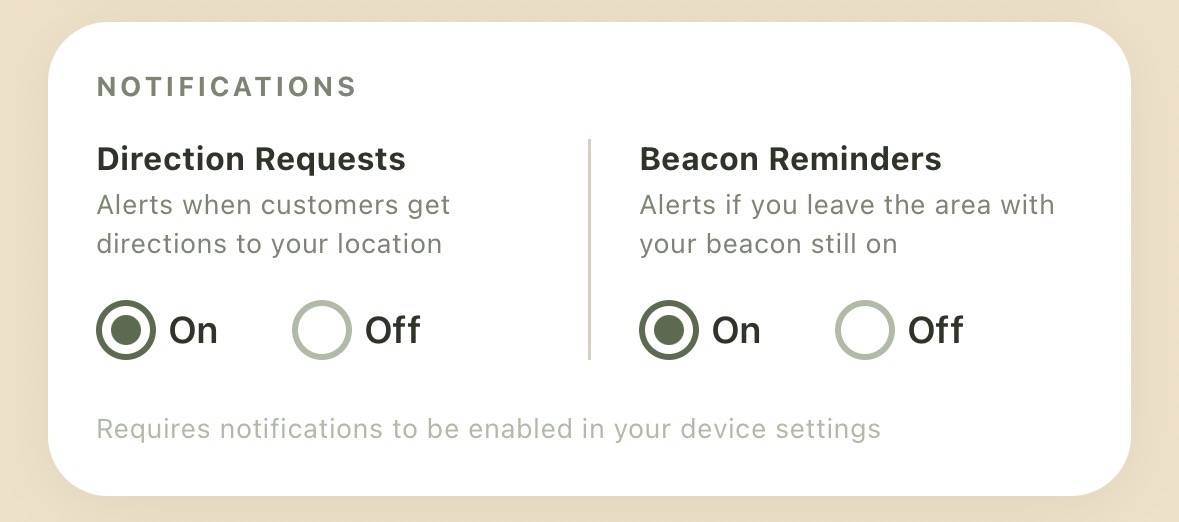Image resolution: width=1179 pixels, height=522 pixels.
Task: Click the "Off" text label under Beacon Reminders
Action: click(x=935, y=330)
